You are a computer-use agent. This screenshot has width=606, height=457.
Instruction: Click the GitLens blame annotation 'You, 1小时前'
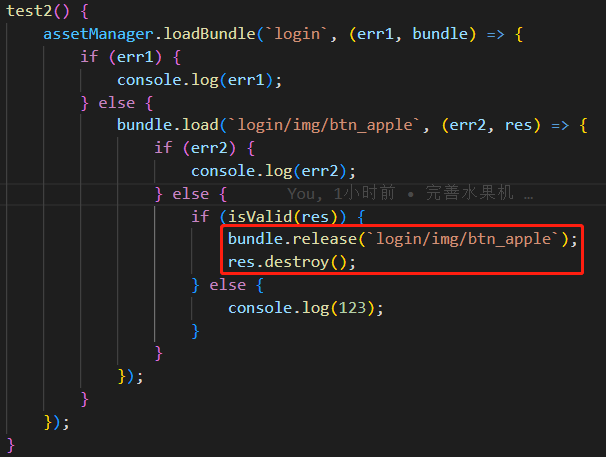coord(341,193)
